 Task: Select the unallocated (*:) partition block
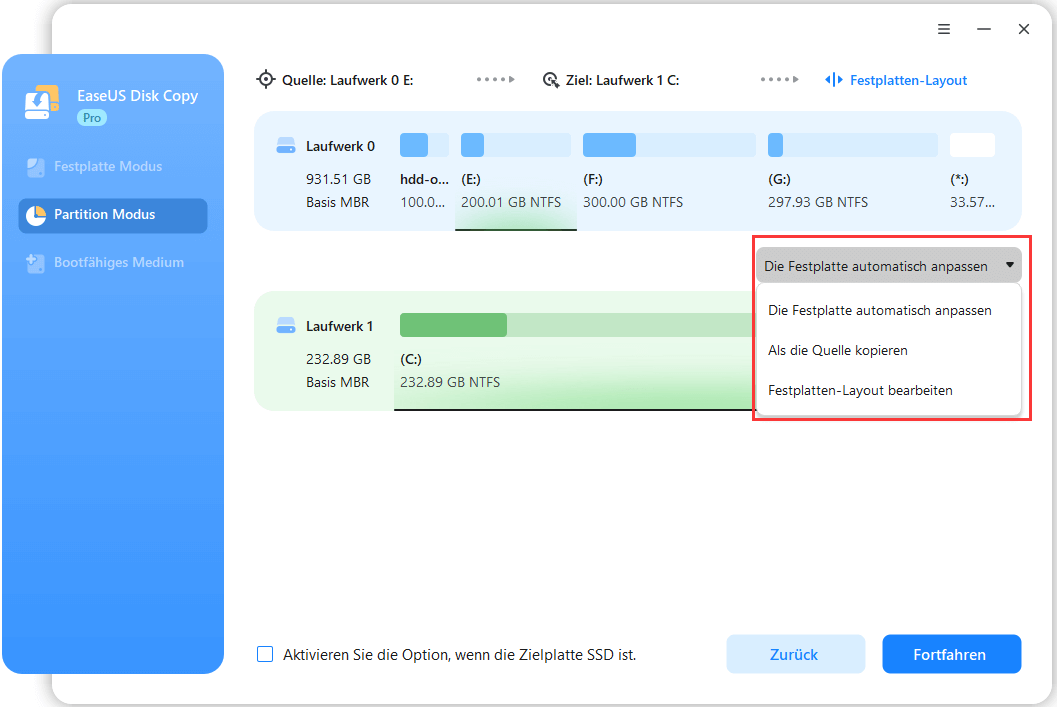click(x=972, y=145)
